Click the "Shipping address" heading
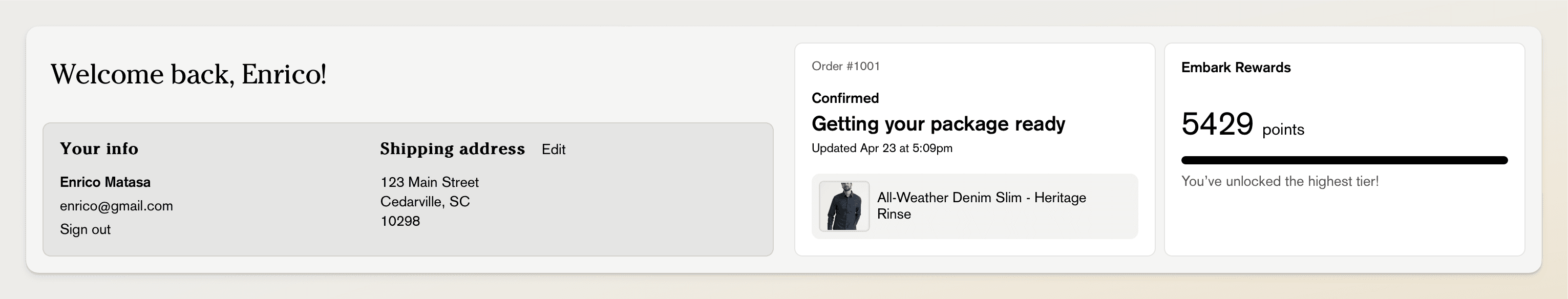Viewport: 1568px width, 299px height. click(x=452, y=149)
